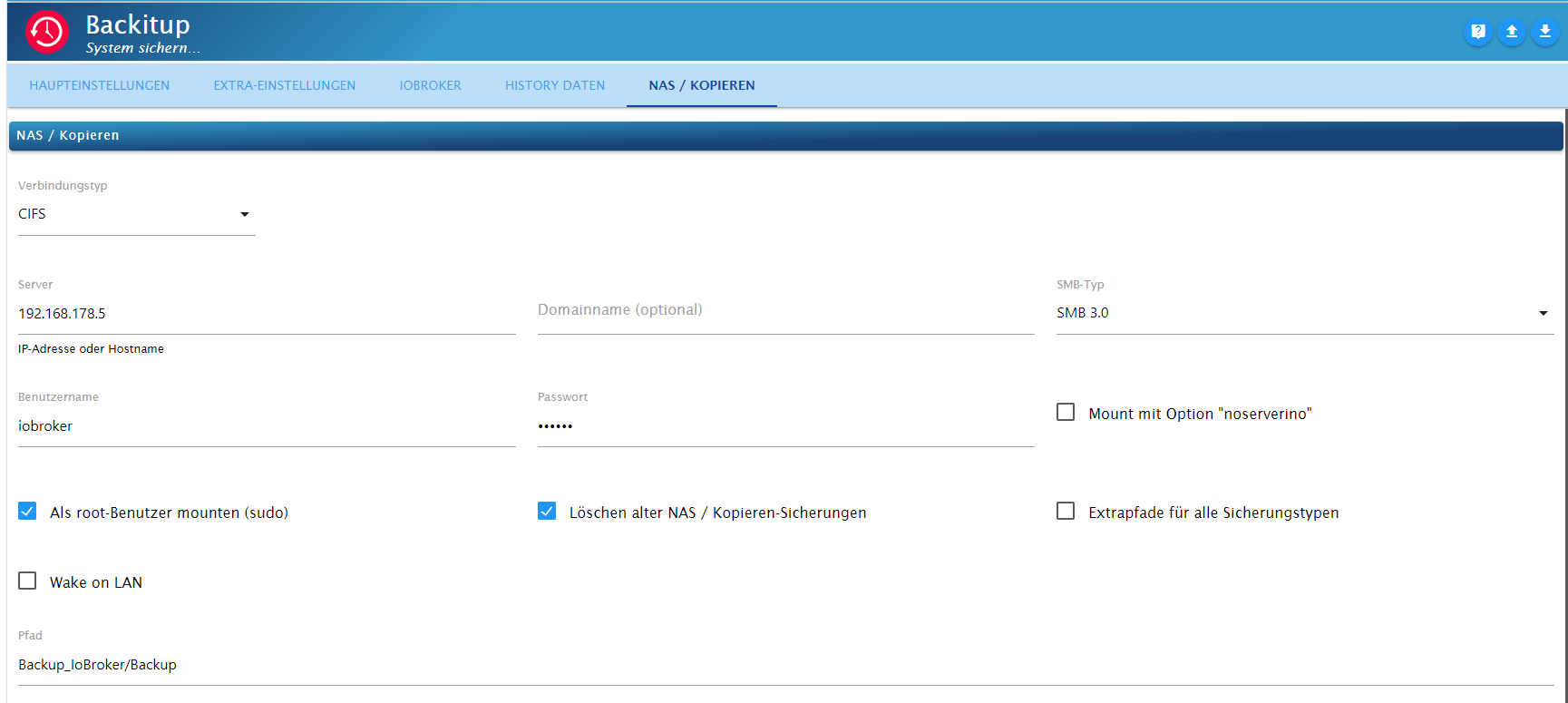This screenshot has width=1568, height=703.
Task: Enable the Wake on LAN checkbox
Action: (x=27, y=581)
